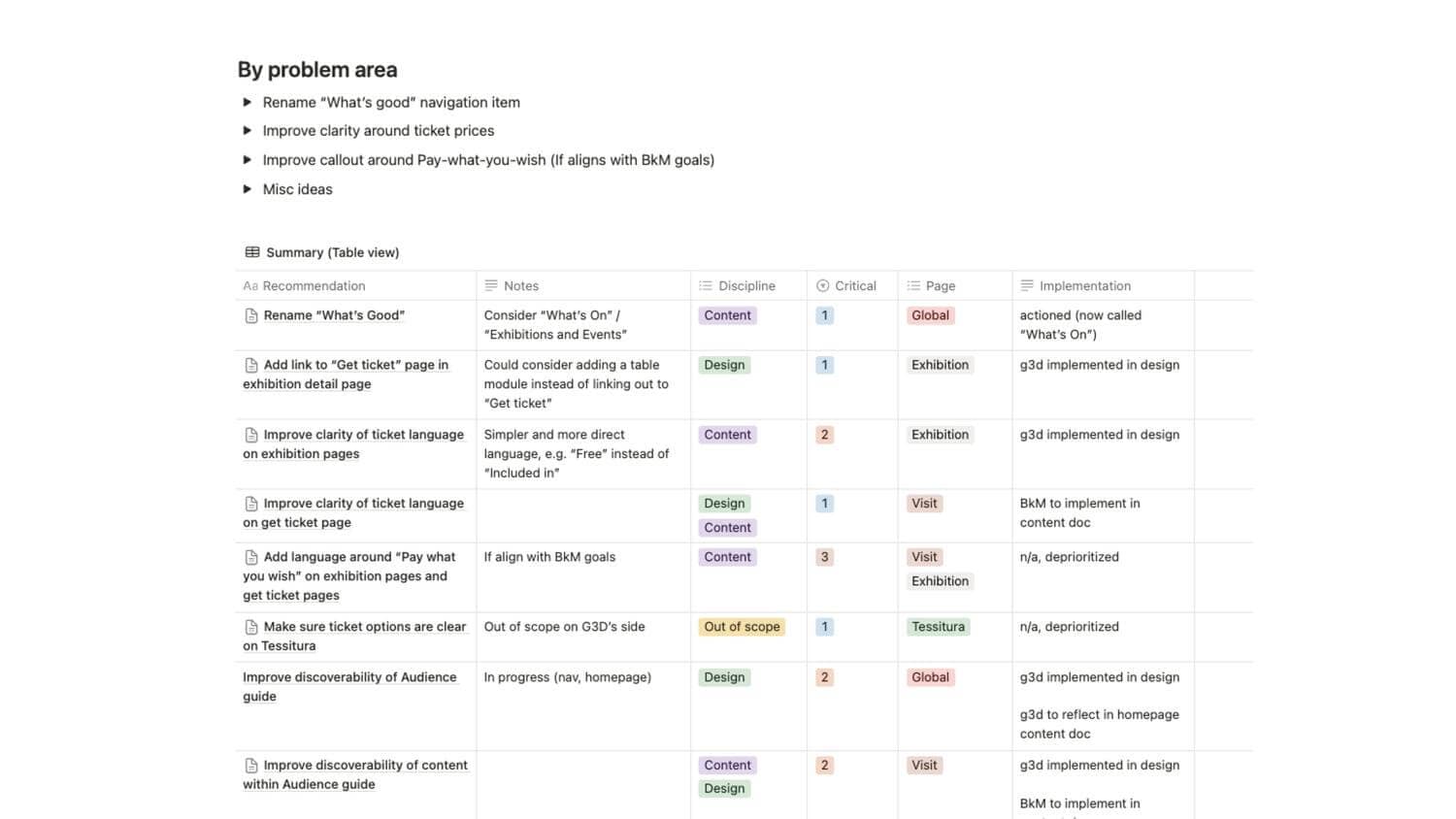Click the Notes cell reading "If align with BkM goals"
1456x819 pixels.
pyautogui.click(x=549, y=557)
